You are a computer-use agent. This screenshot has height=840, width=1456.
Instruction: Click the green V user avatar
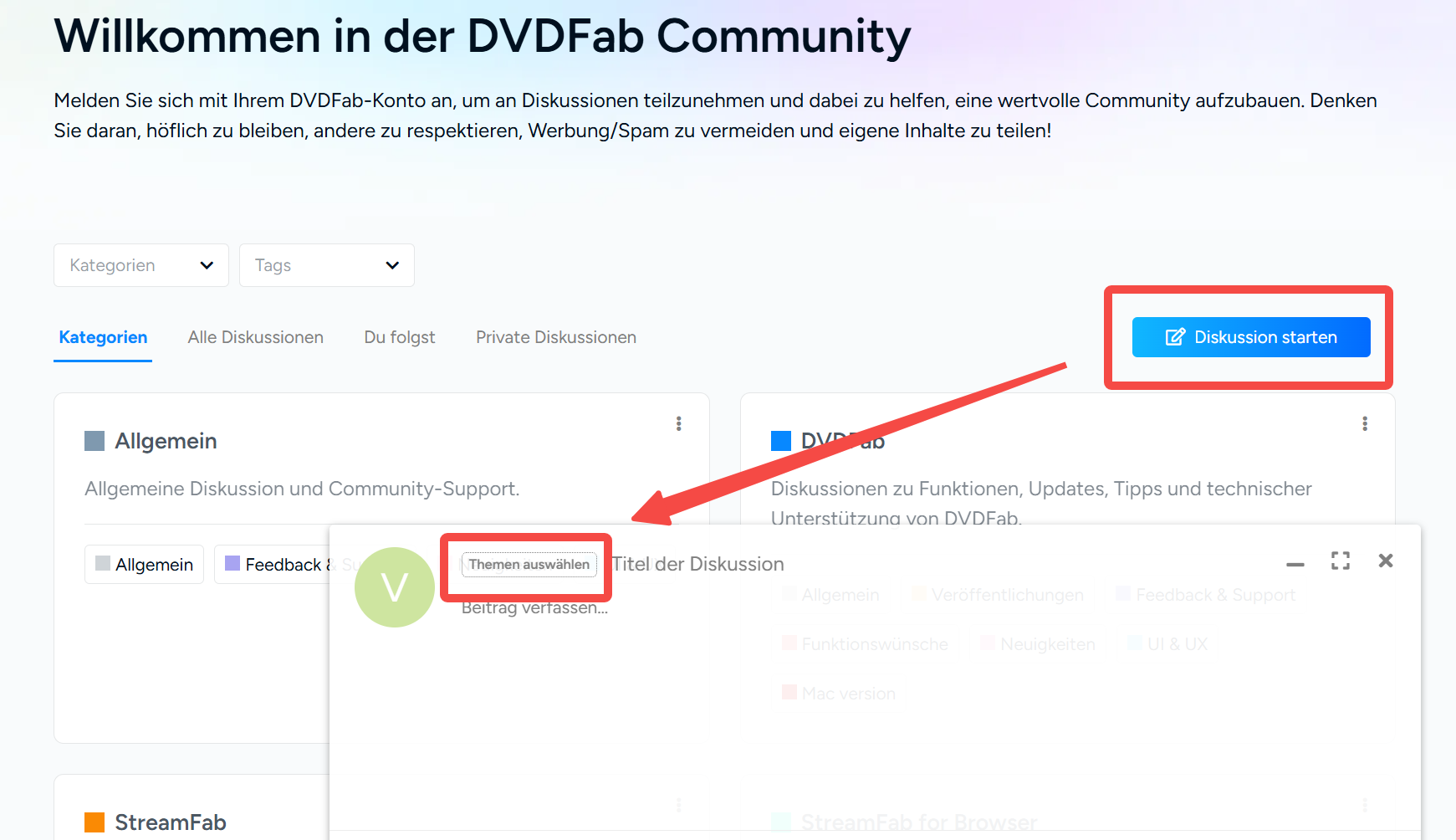395,587
